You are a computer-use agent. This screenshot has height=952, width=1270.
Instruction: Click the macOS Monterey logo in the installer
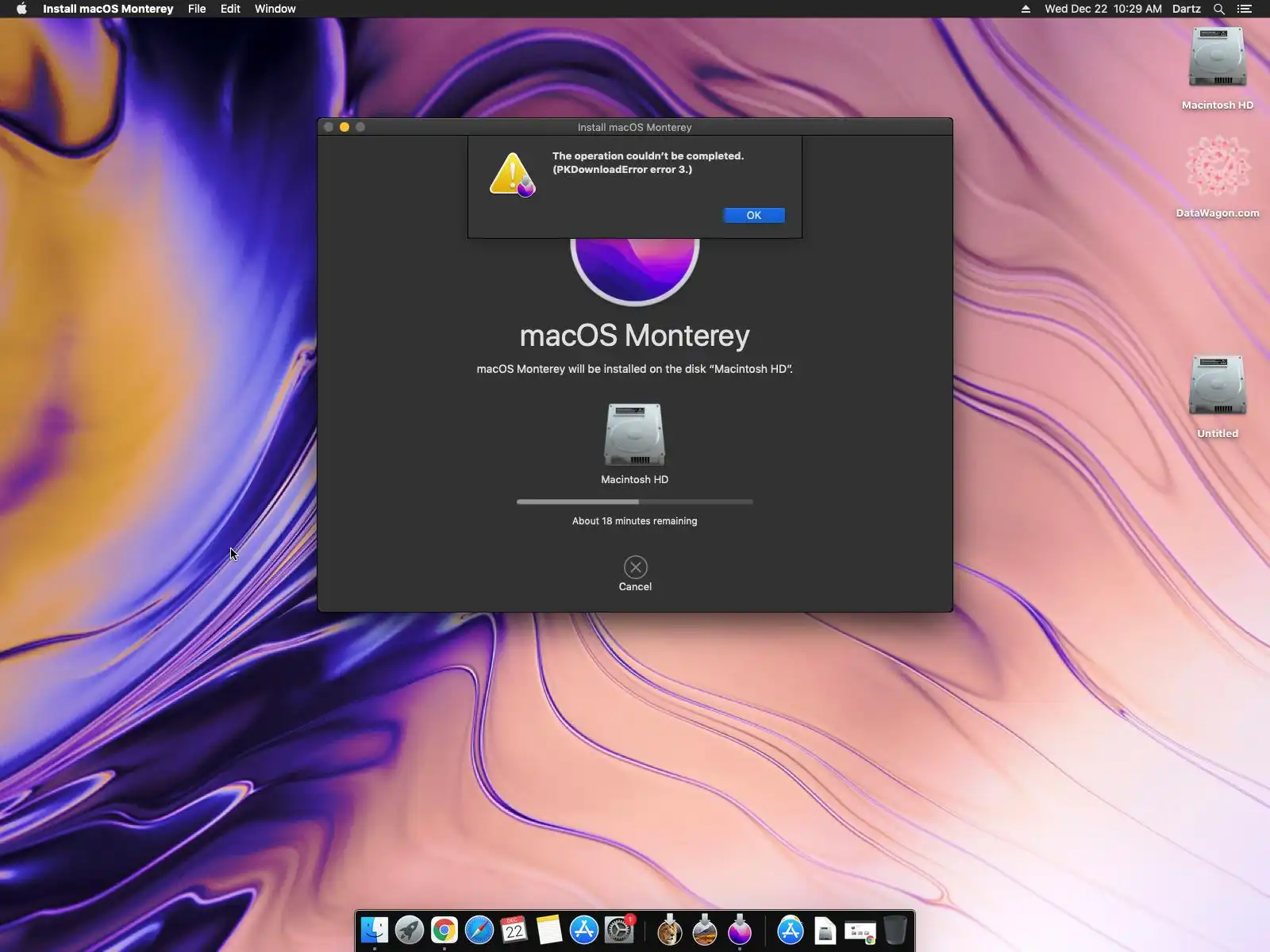pos(635,271)
